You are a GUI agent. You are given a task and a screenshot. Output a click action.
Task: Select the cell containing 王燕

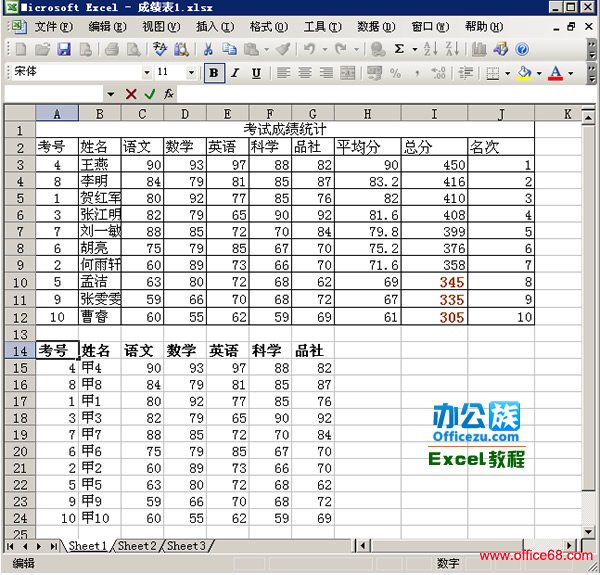coord(99,165)
